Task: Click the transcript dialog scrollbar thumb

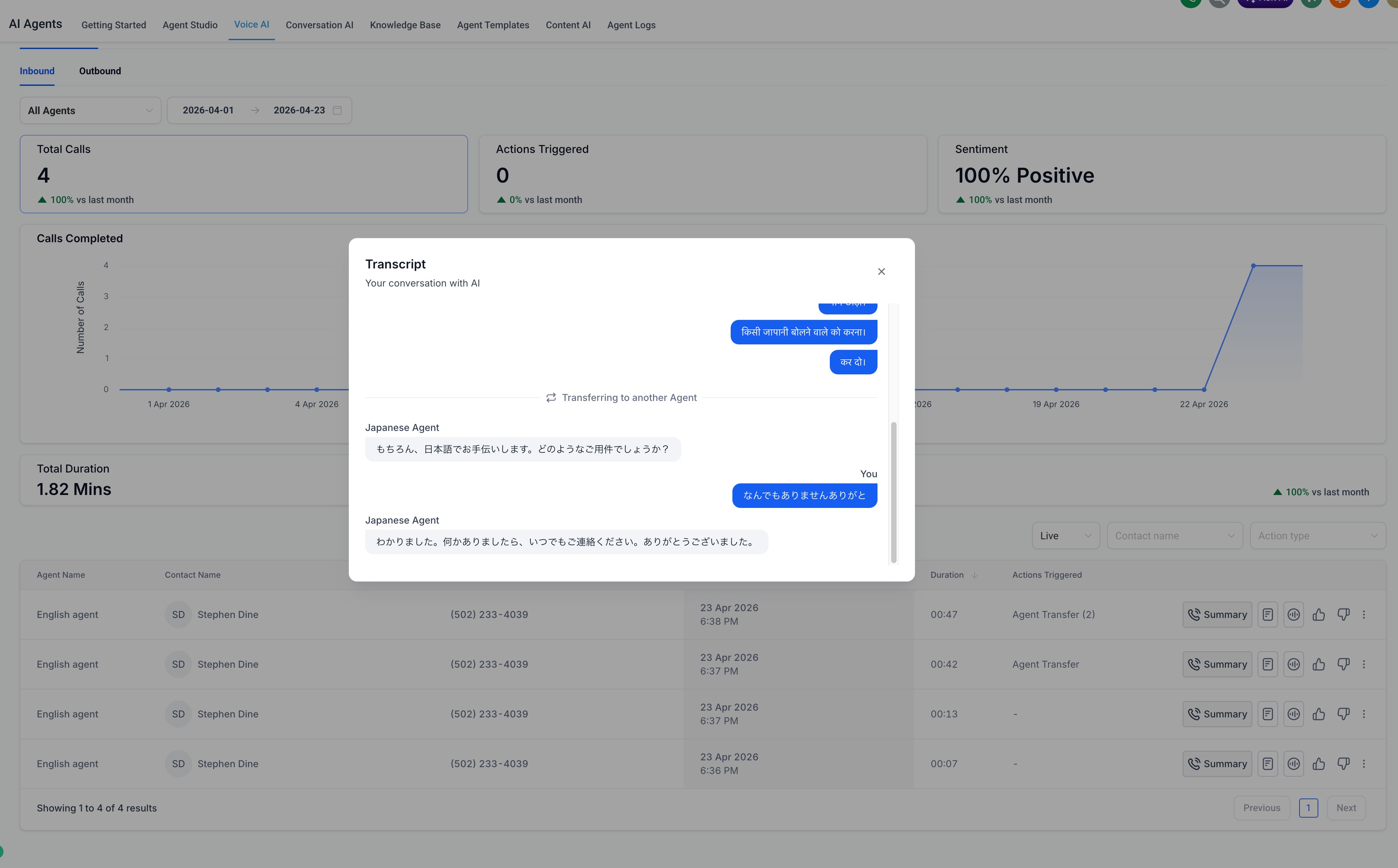Action: 893,492
